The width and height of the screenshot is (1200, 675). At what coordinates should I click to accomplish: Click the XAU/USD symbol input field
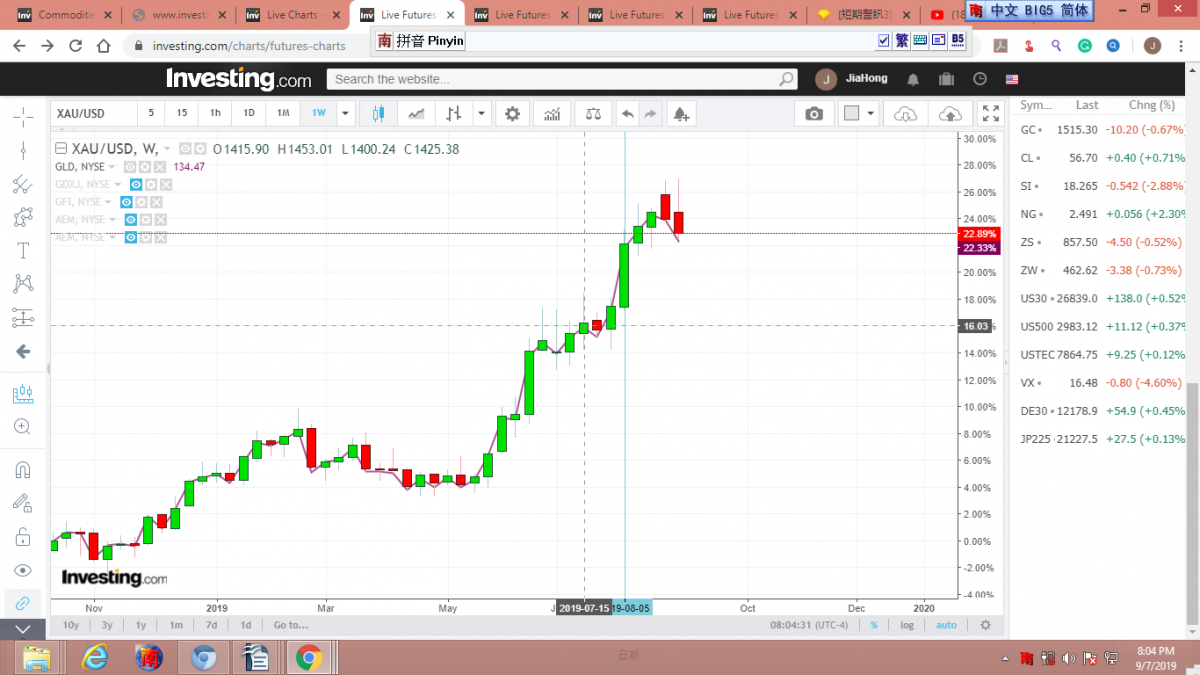click(x=92, y=113)
